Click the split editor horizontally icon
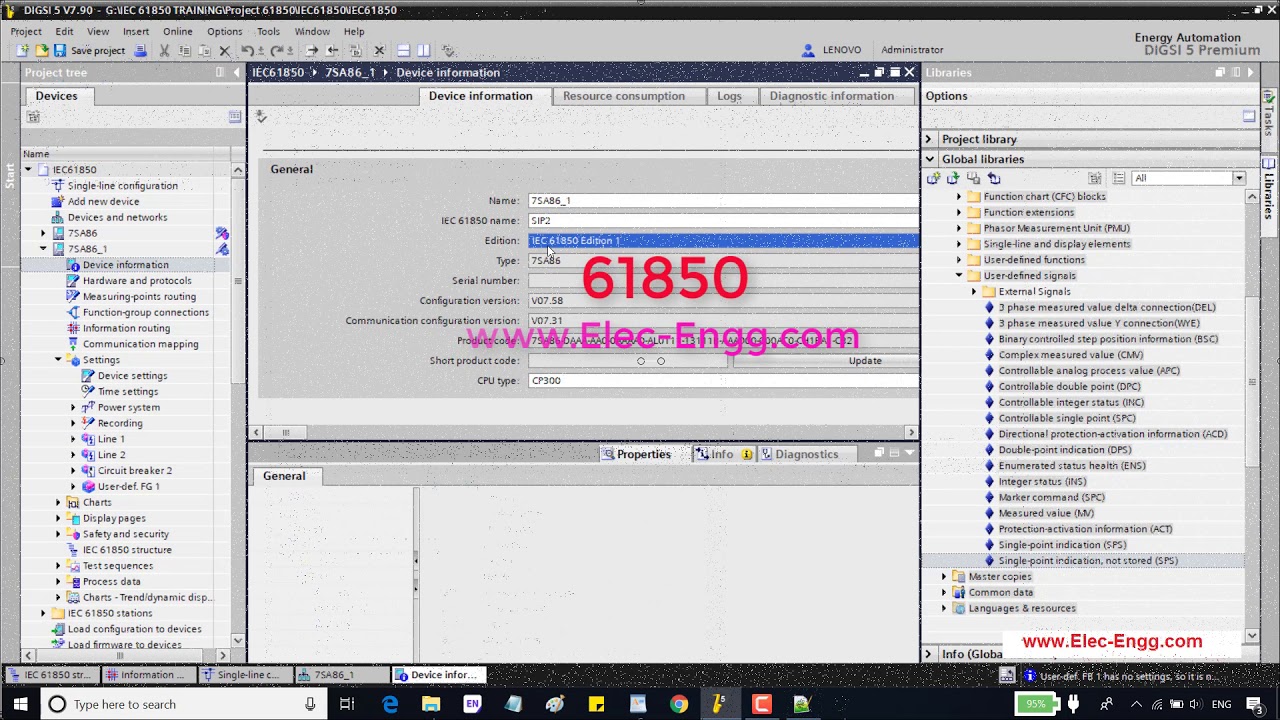 pos(403,50)
